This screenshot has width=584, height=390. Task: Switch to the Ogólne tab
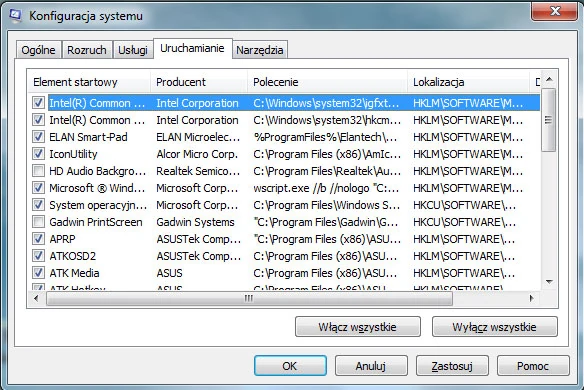point(38,50)
